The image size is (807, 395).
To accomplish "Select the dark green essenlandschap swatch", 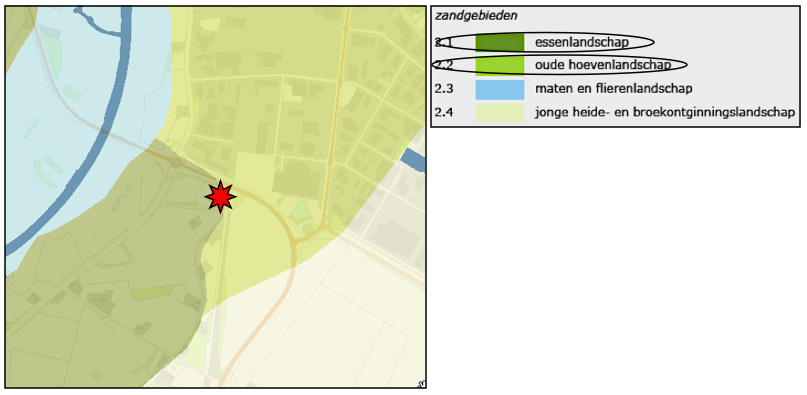I will point(499,42).
